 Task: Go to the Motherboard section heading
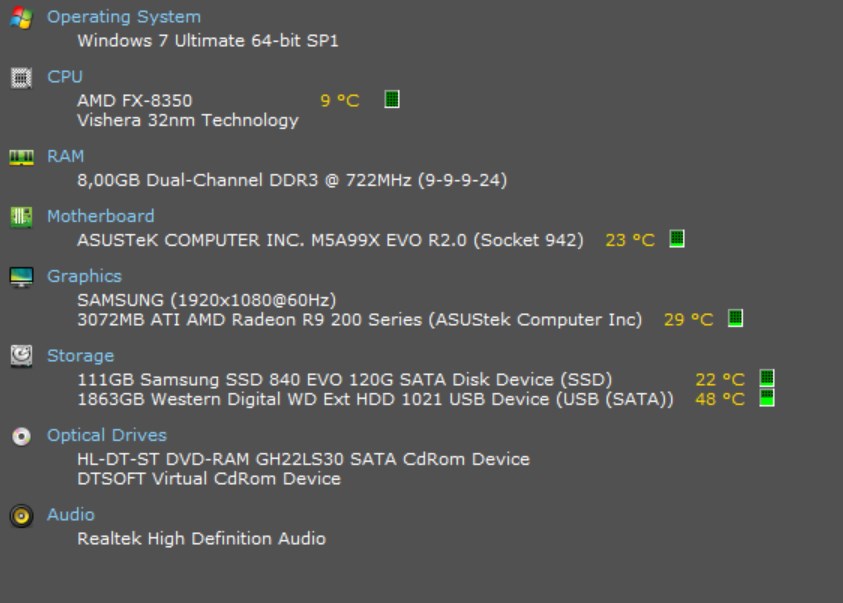(101, 216)
